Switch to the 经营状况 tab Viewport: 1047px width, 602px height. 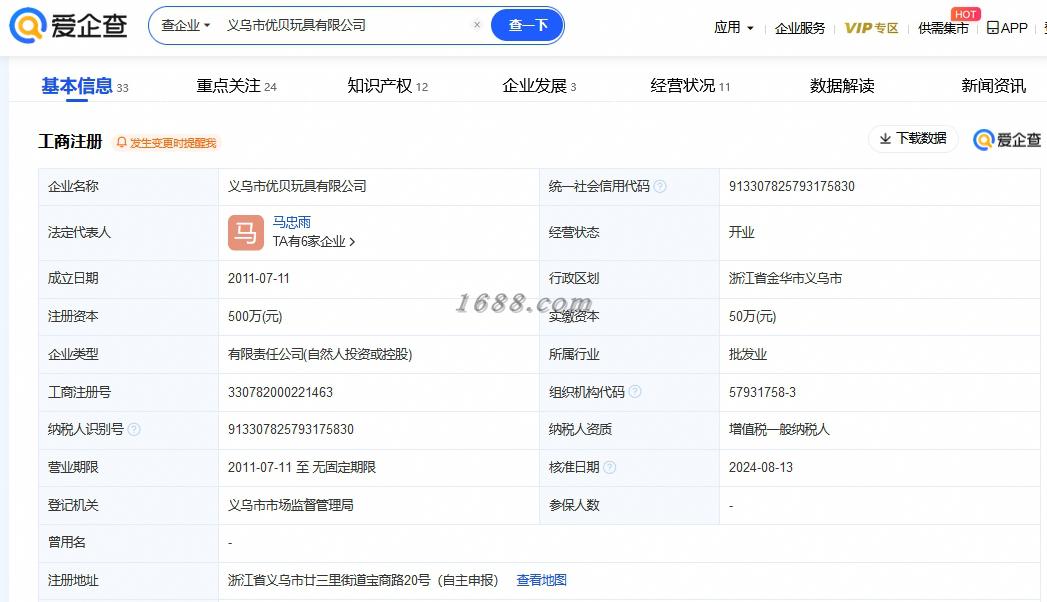point(690,86)
